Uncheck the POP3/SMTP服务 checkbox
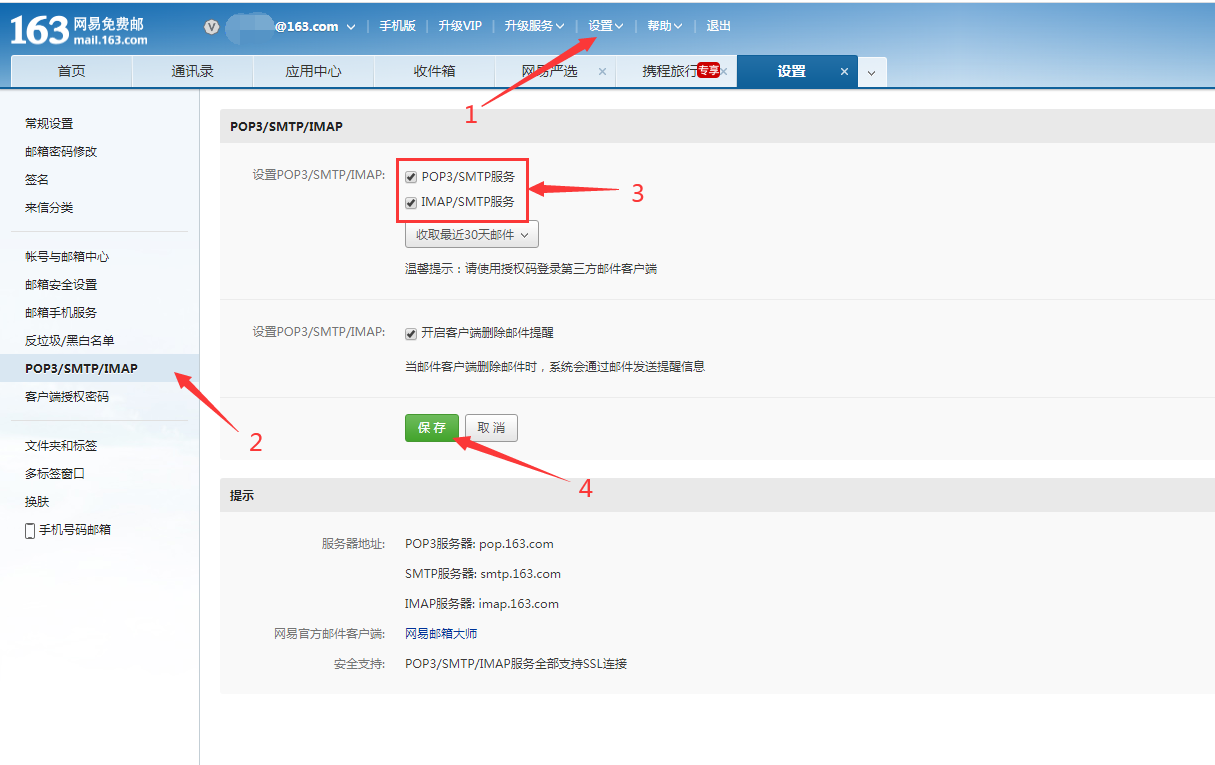The image size is (1215, 765). coord(411,177)
